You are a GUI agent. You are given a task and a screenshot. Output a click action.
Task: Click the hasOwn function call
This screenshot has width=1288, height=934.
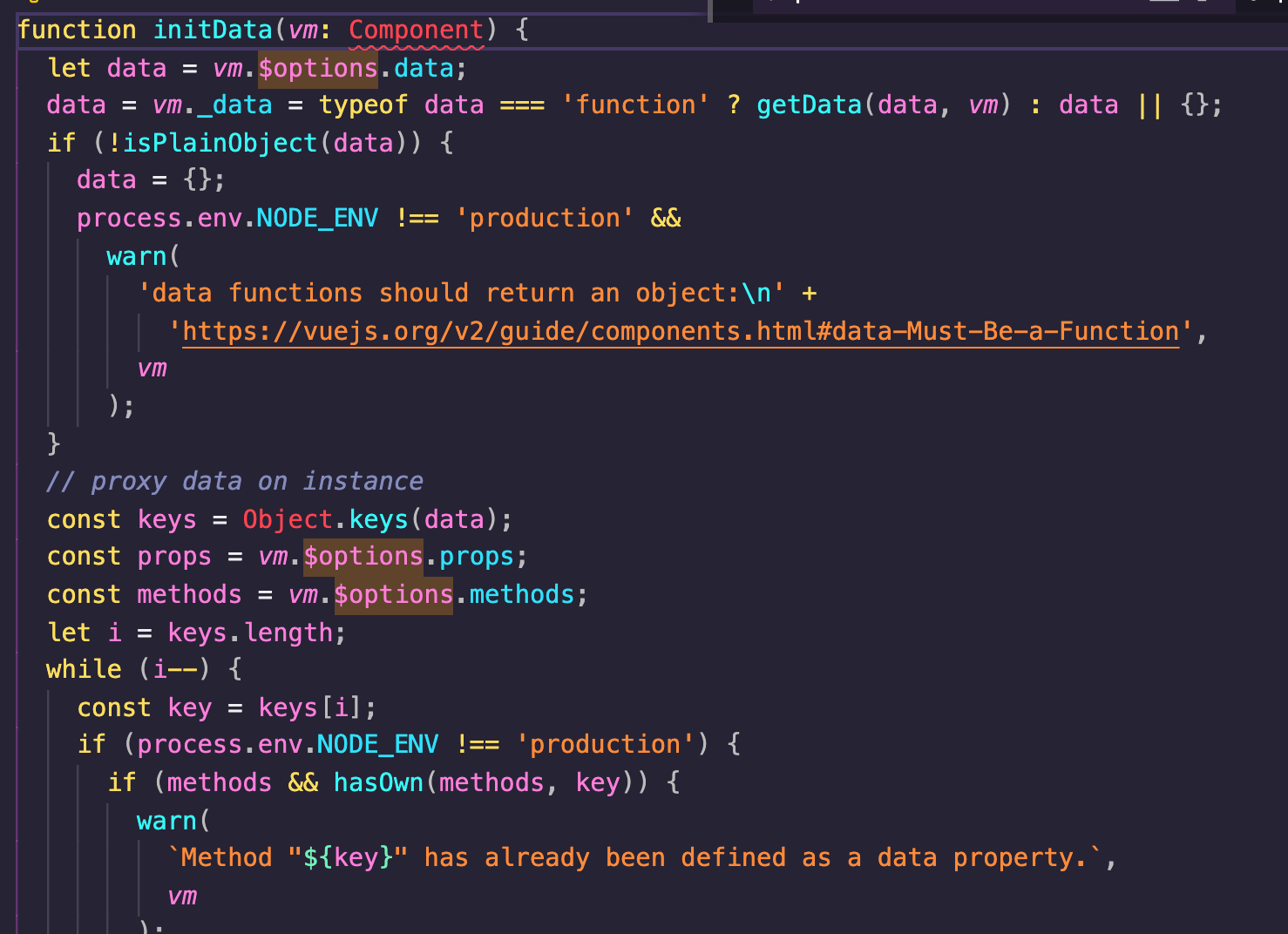point(378,782)
